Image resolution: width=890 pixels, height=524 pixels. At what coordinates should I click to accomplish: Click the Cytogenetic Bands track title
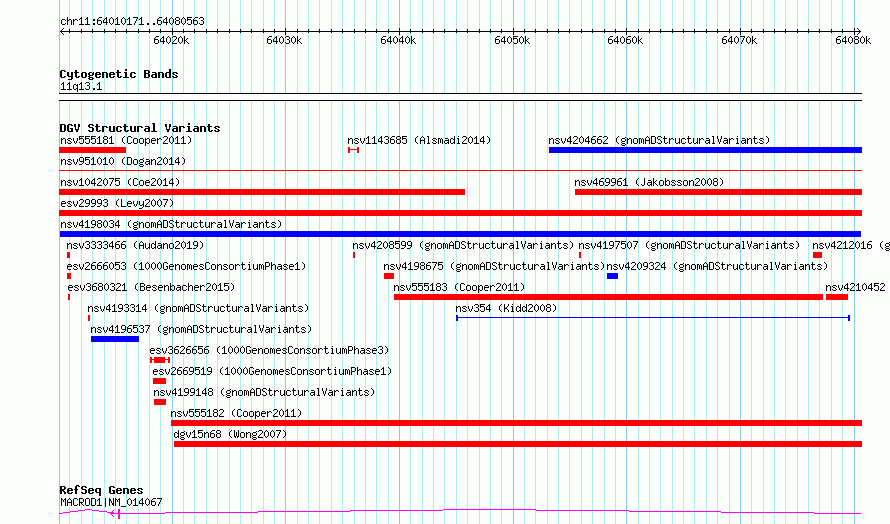pyautogui.click(x=119, y=74)
